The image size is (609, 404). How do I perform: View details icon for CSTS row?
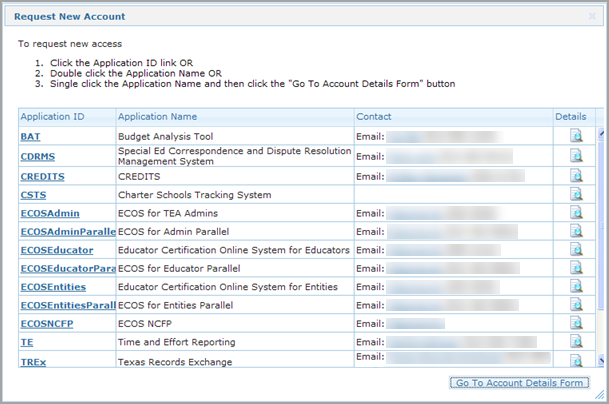(x=575, y=194)
